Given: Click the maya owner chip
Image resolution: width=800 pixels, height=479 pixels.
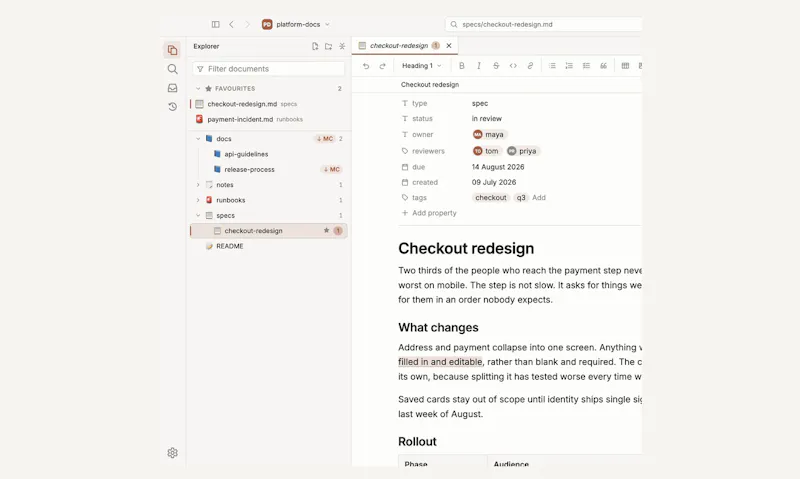Looking at the screenshot, I should click(x=489, y=135).
